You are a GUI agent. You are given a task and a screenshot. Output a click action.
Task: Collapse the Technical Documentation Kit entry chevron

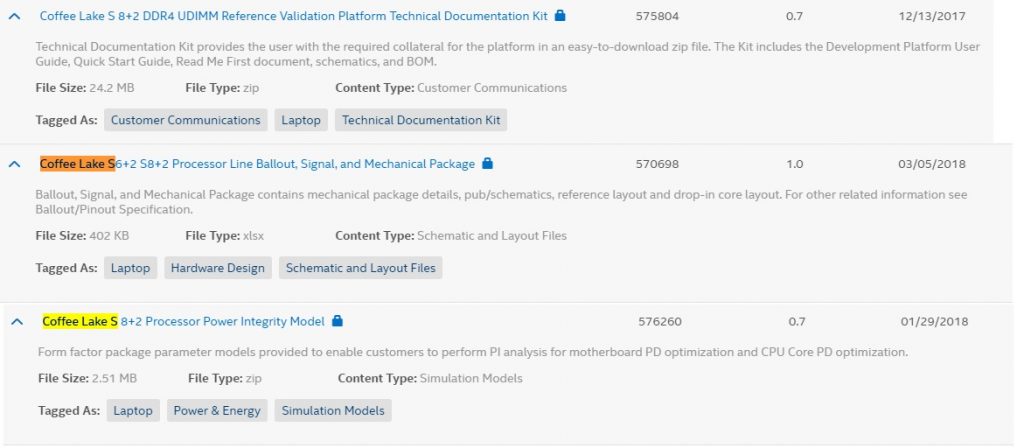coord(14,16)
